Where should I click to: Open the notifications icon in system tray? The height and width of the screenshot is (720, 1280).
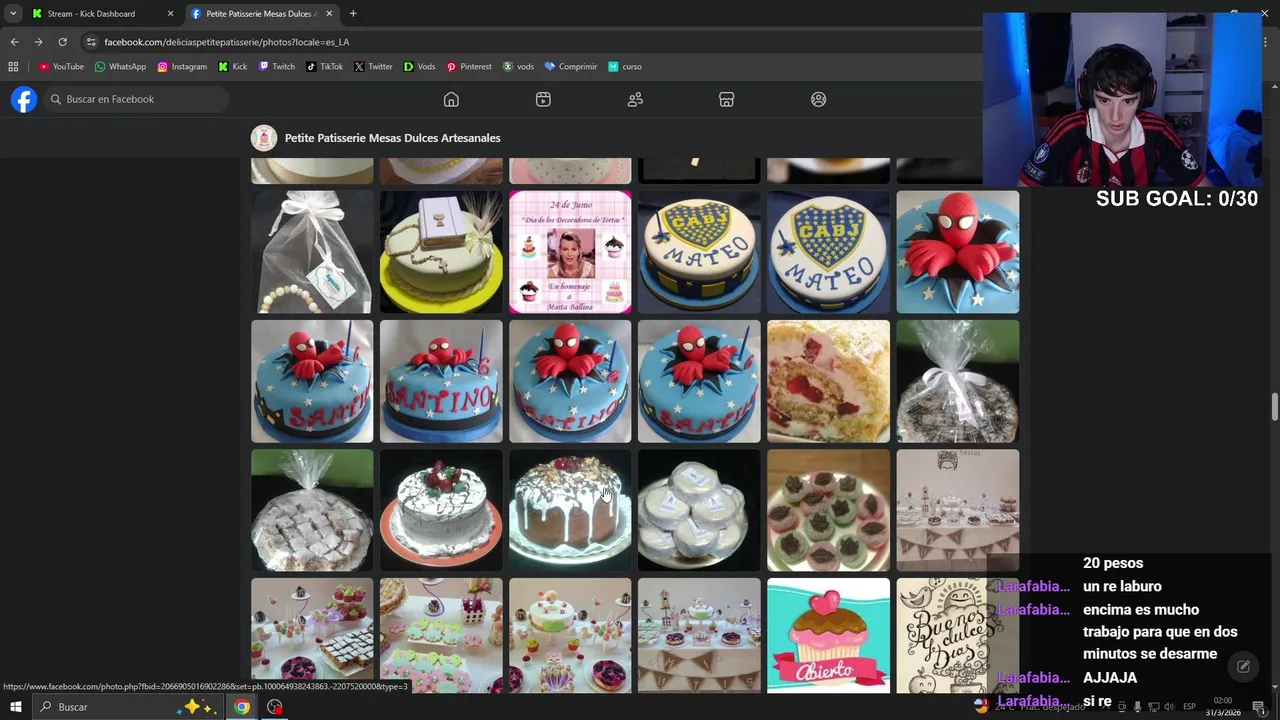pos(1259,707)
